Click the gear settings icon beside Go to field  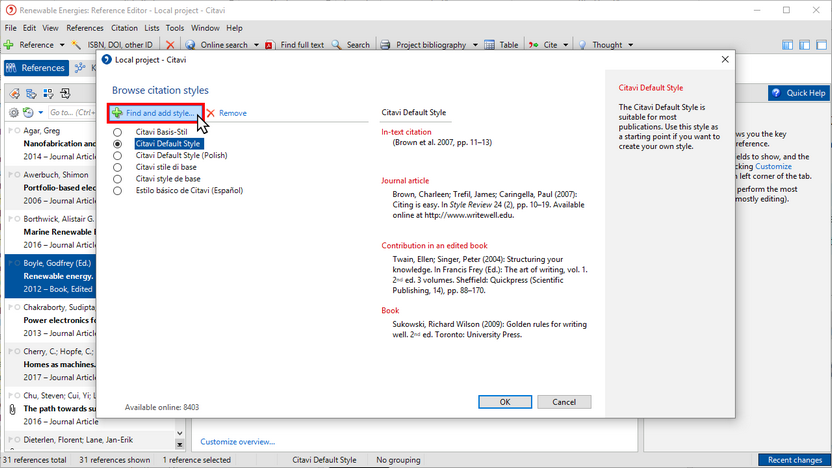(14, 112)
